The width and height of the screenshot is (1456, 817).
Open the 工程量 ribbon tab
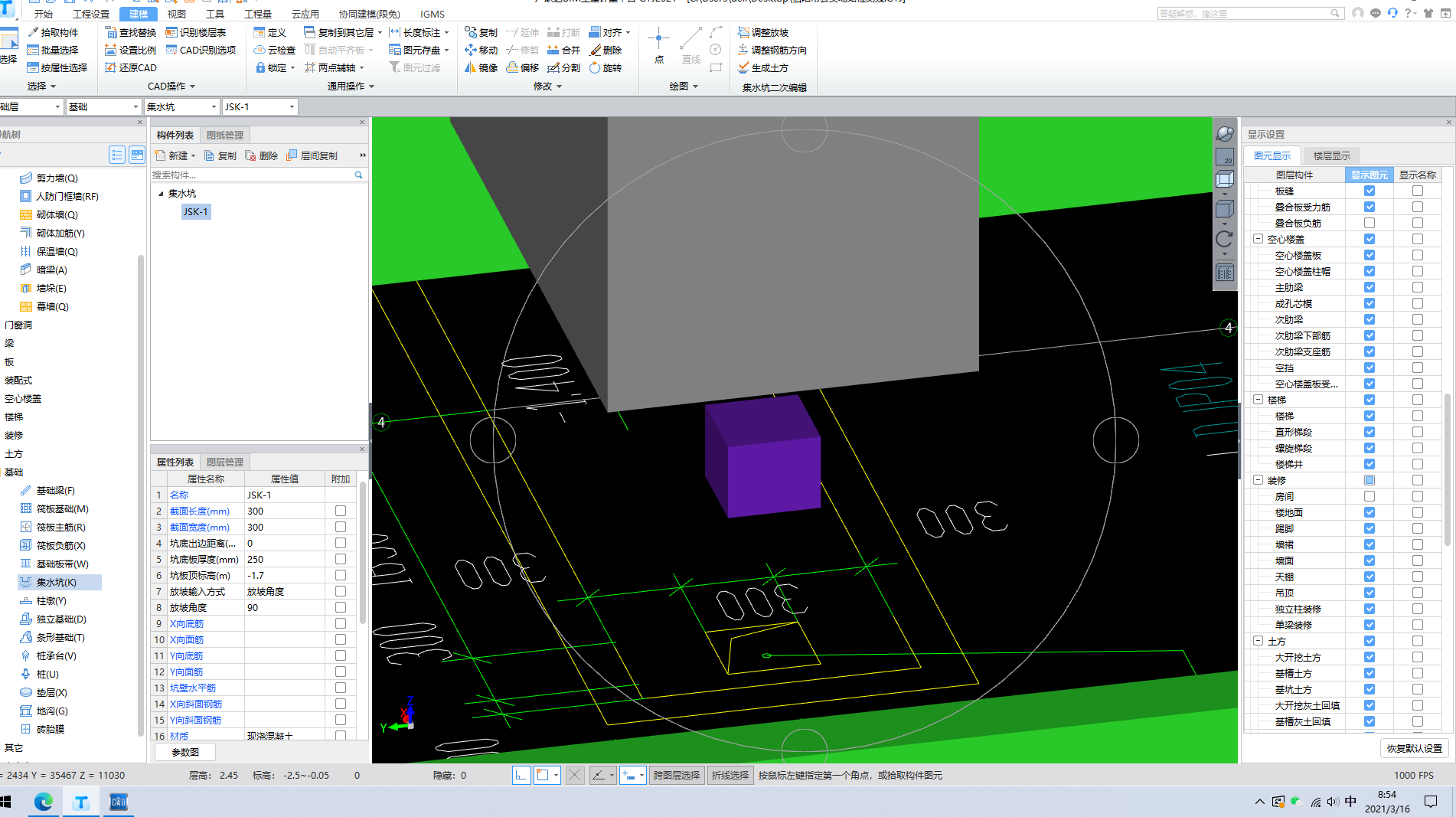click(258, 14)
